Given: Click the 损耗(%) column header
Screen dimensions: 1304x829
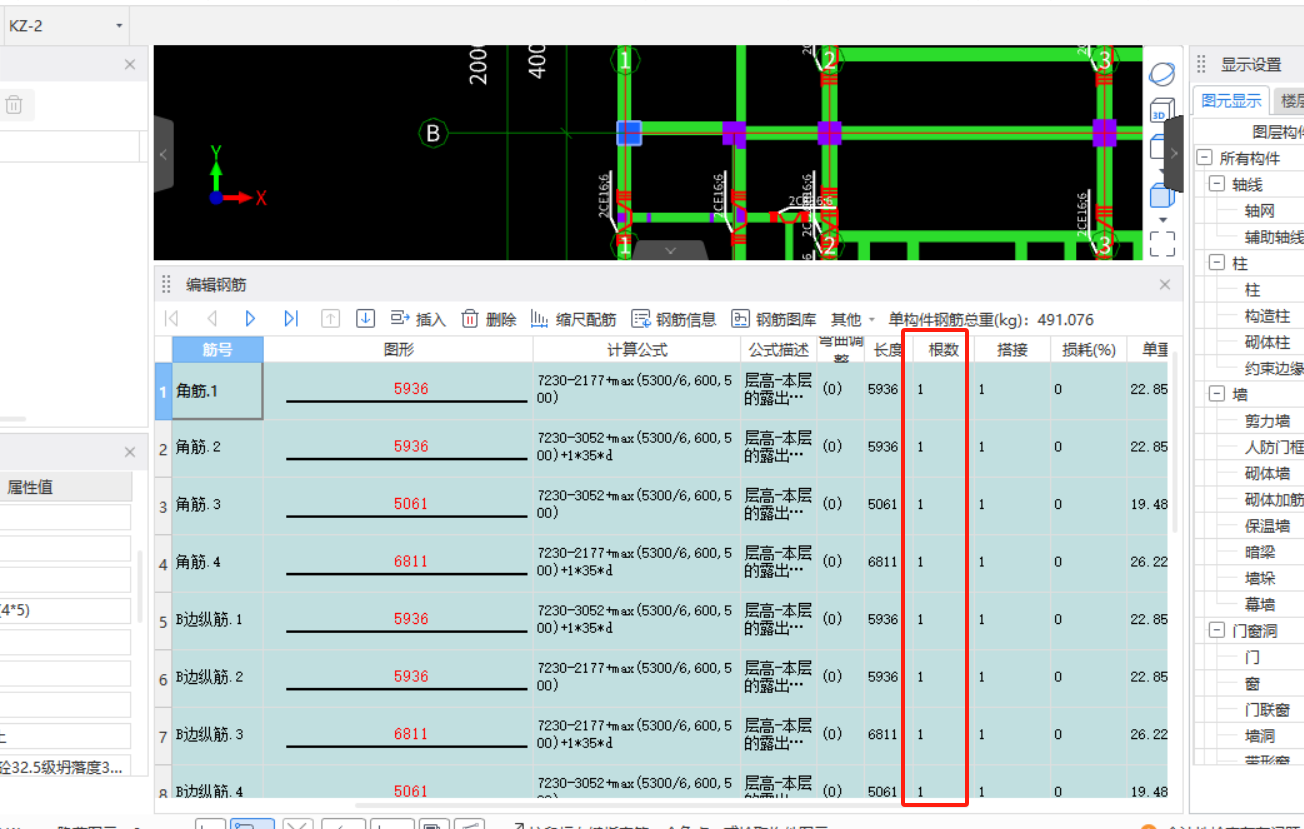Looking at the screenshot, I should pyautogui.click(x=1089, y=349).
